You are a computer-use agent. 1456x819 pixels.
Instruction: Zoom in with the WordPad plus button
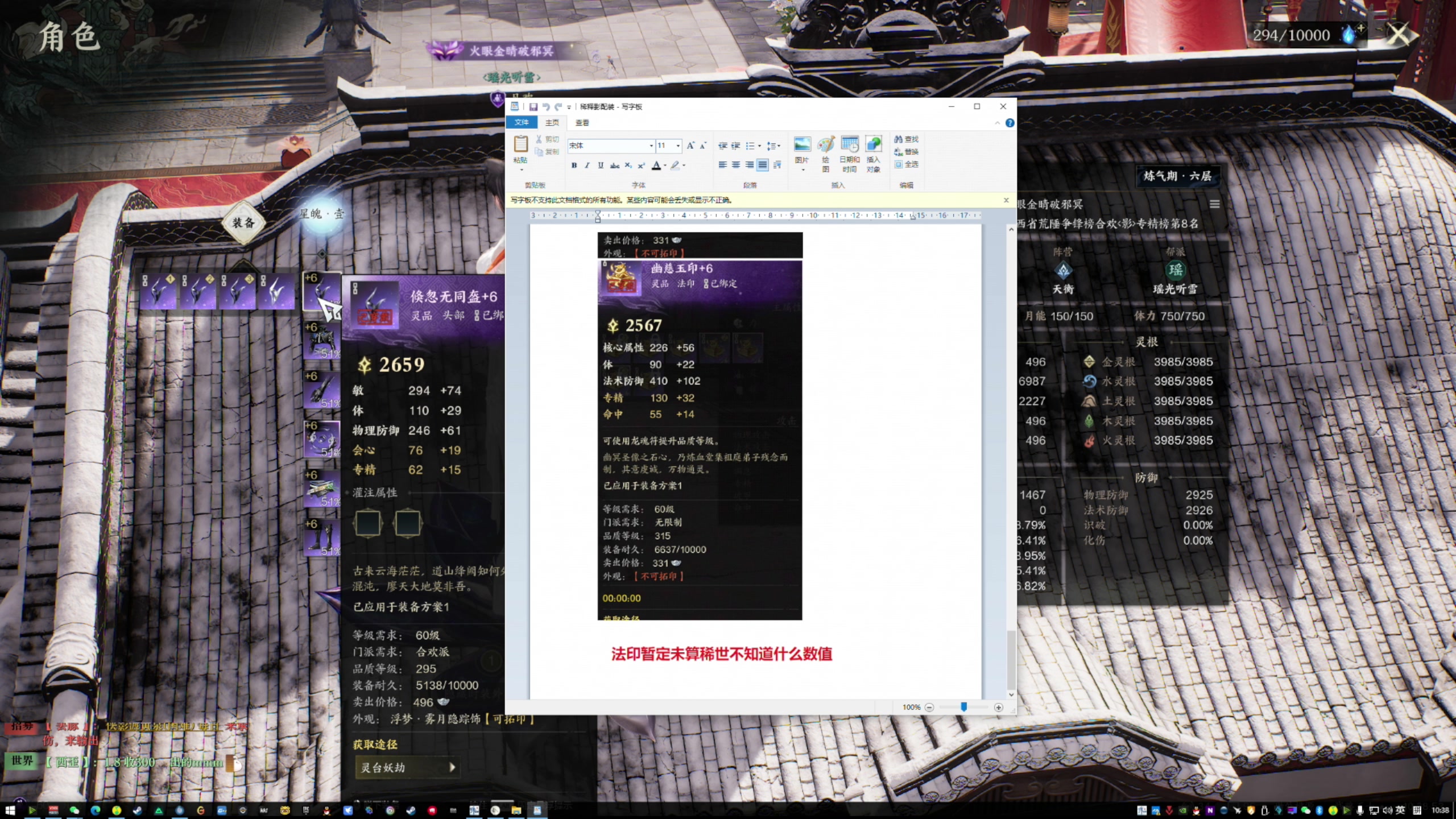click(998, 708)
